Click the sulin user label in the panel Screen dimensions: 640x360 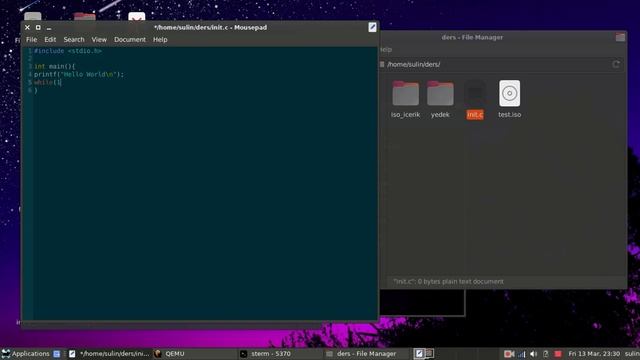[x=632, y=353]
